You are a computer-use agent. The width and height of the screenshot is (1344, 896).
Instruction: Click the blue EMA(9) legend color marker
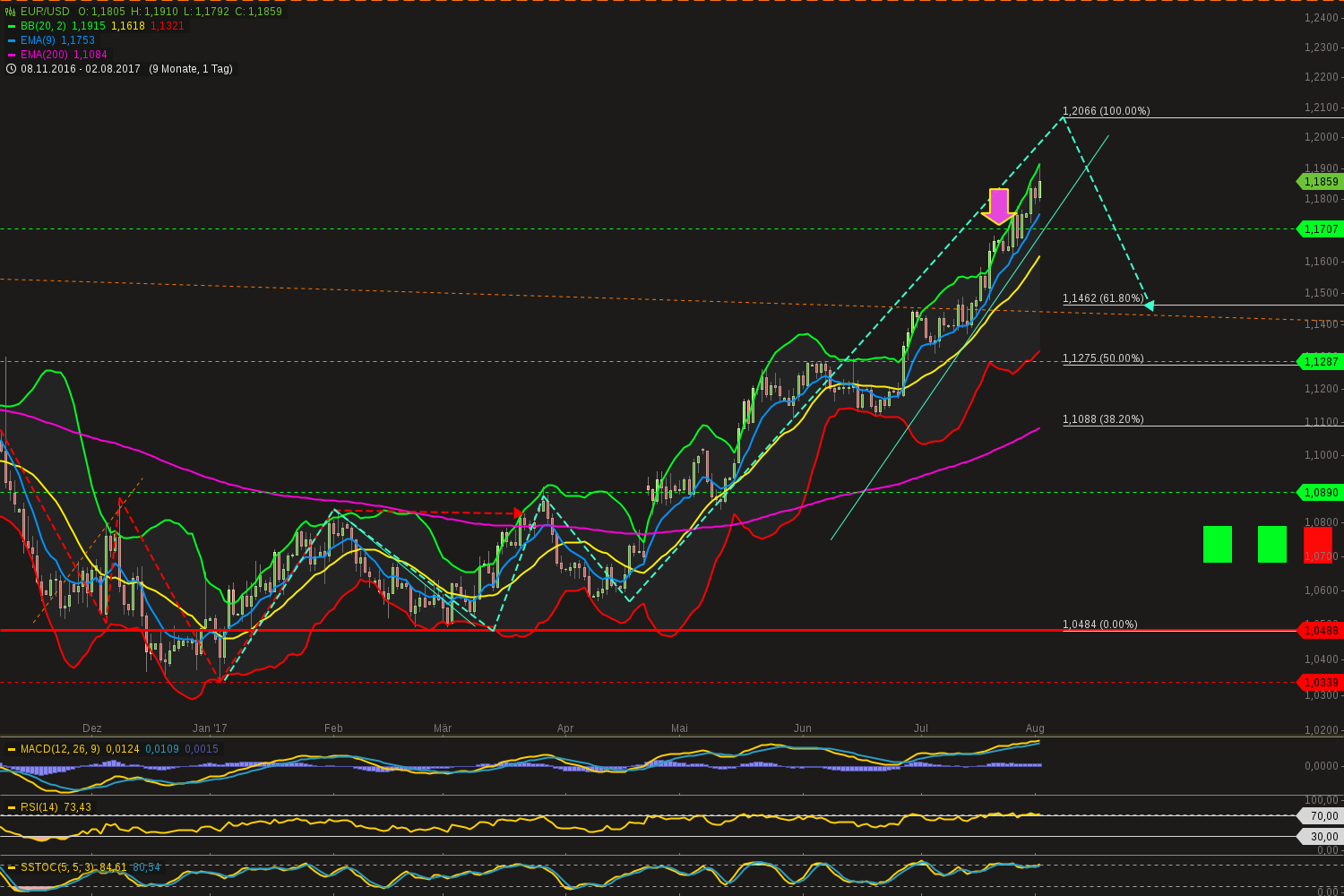click(x=11, y=40)
